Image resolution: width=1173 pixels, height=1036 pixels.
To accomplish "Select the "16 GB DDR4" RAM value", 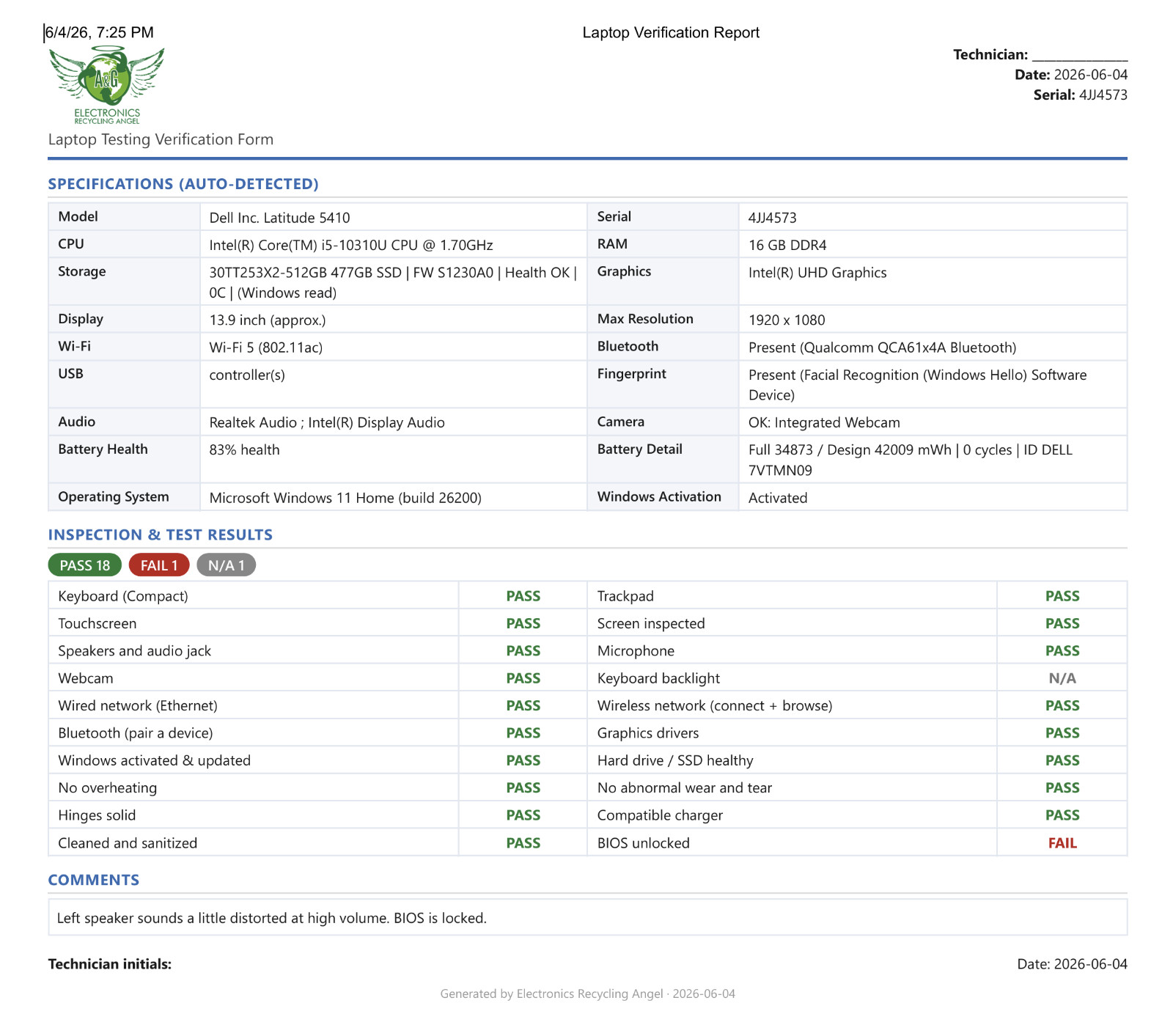I will click(x=787, y=245).
